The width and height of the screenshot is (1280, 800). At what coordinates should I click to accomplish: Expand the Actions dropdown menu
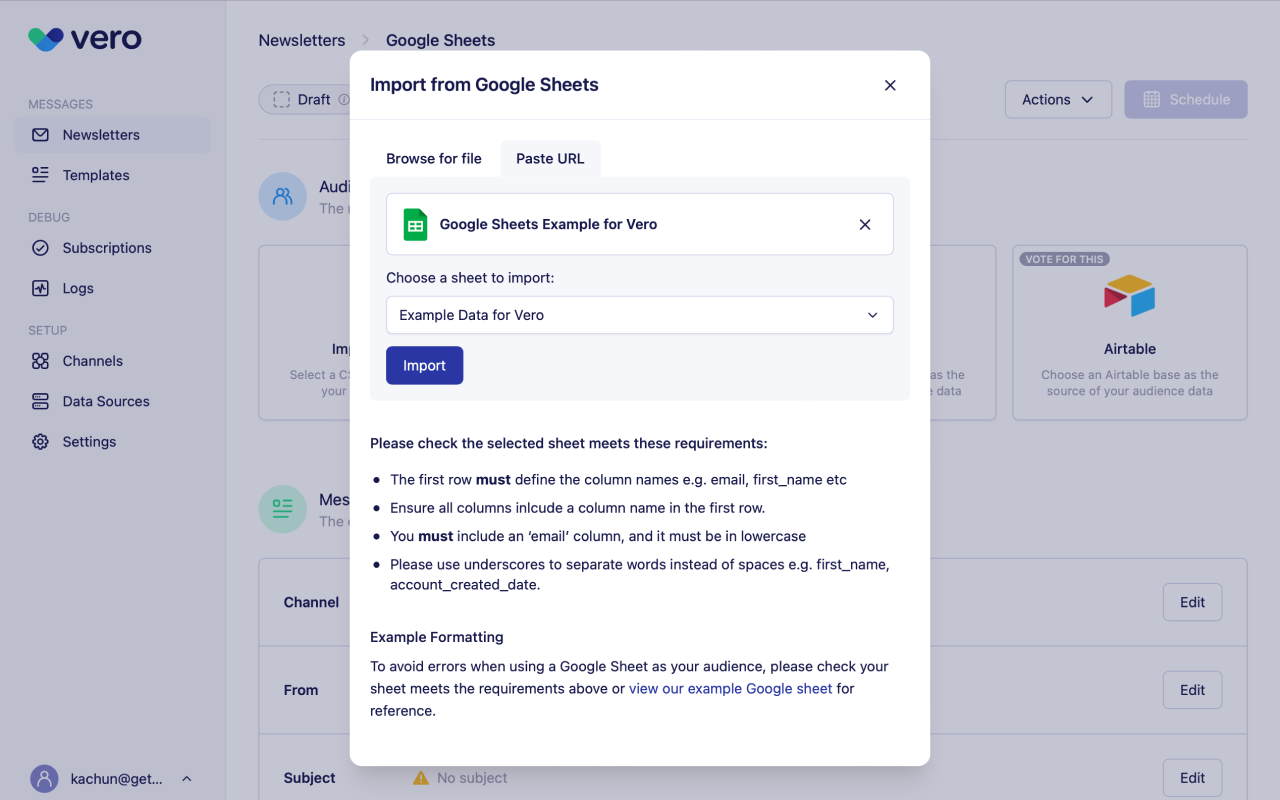pyautogui.click(x=1057, y=100)
